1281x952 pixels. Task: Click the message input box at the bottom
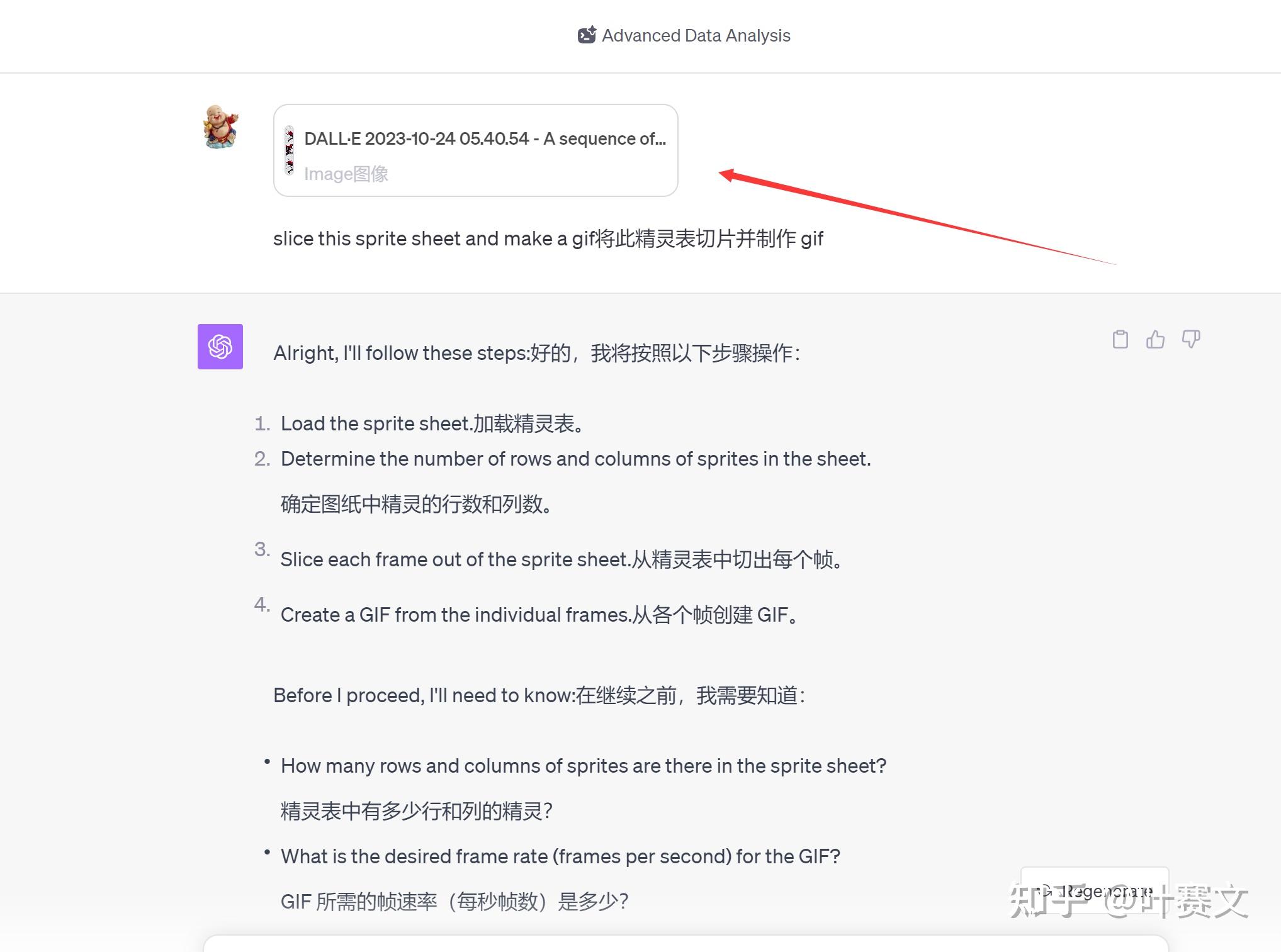686,943
